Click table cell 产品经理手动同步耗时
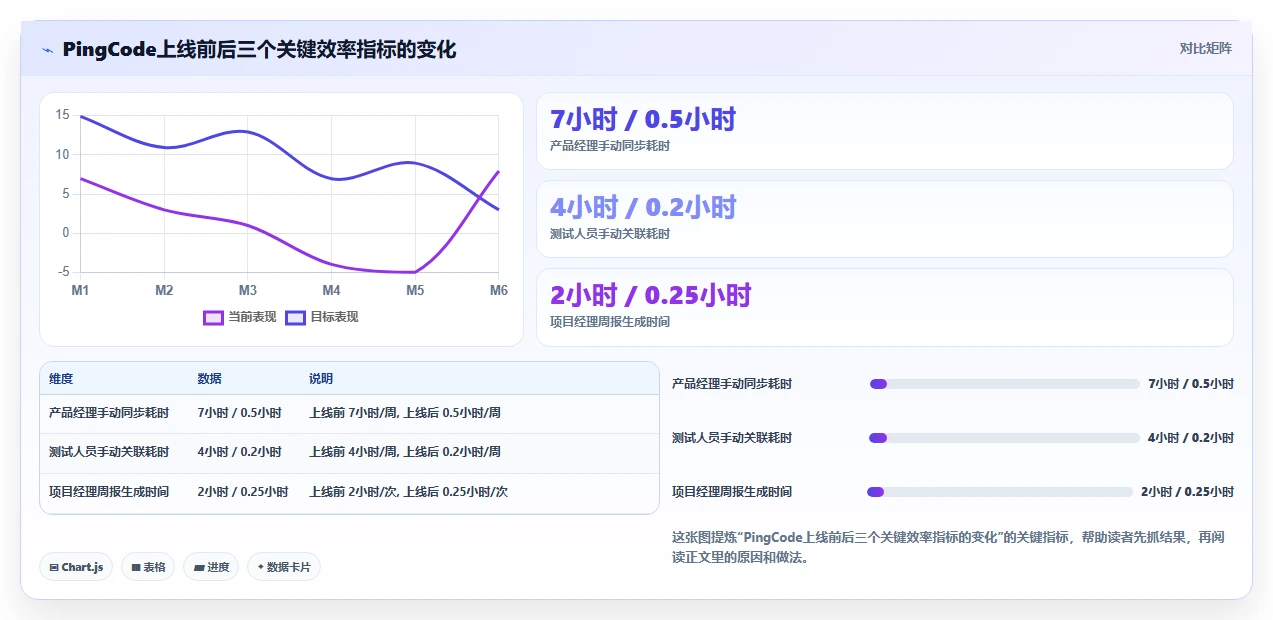Screen dimensions: 1273x620 pyautogui.click(x=109, y=412)
